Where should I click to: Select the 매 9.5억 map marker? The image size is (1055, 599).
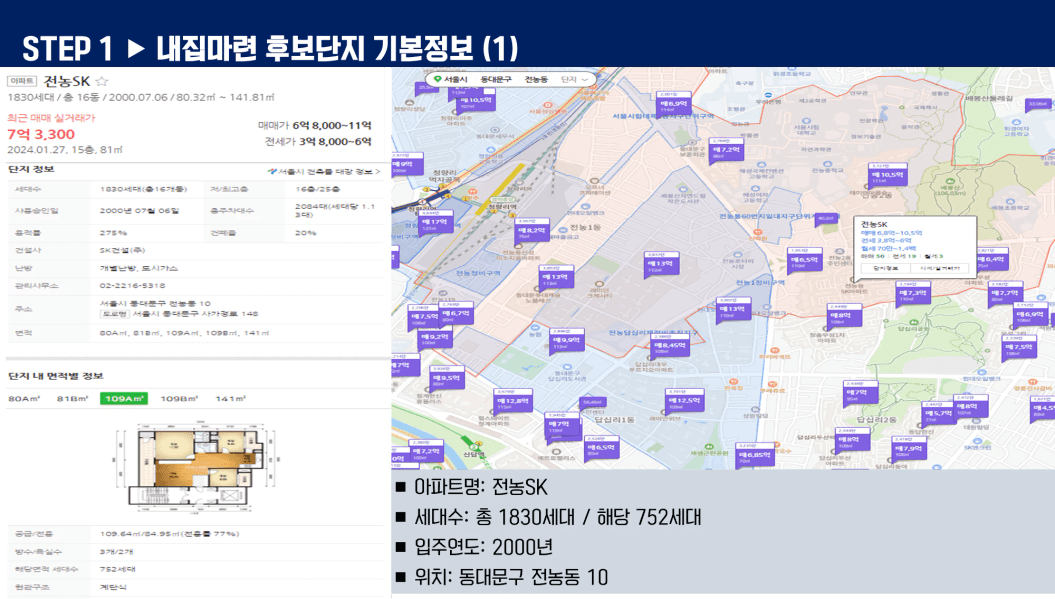(447, 379)
